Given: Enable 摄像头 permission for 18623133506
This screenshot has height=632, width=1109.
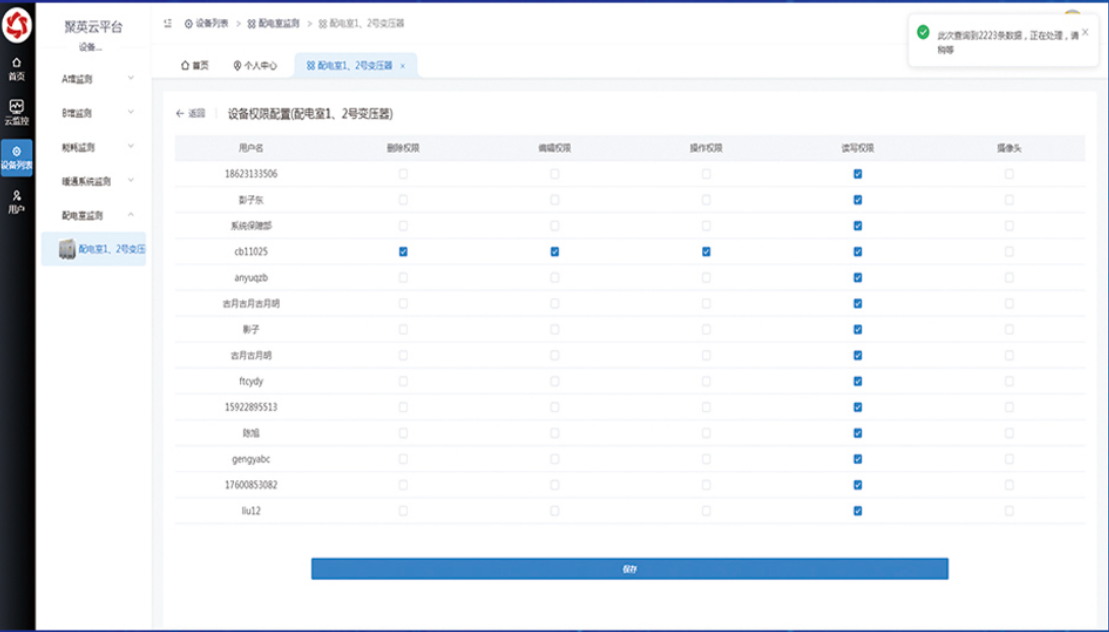Looking at the screenshot, I should [x=1007, y=174].
